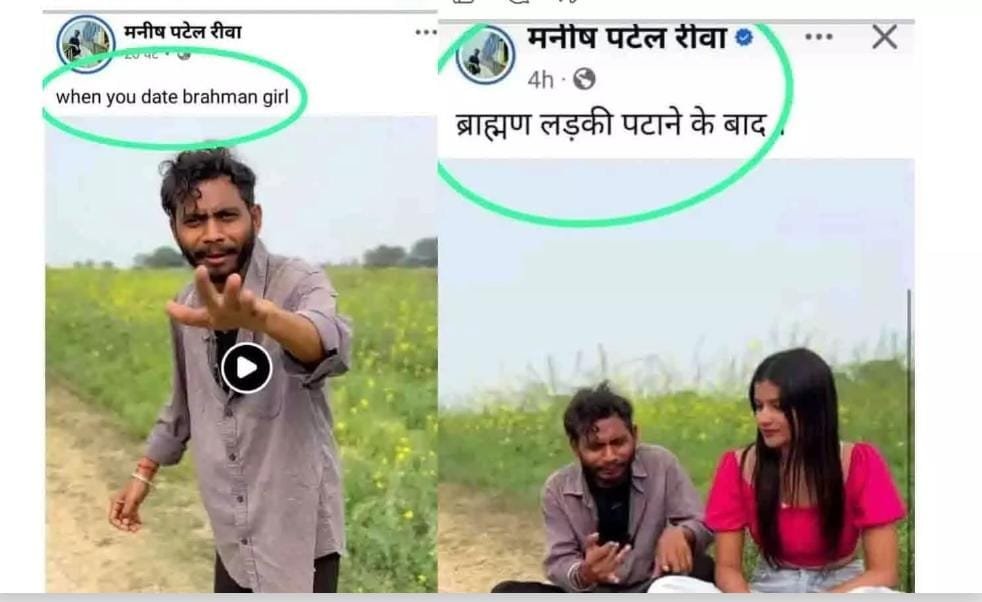Open the three-dot menu on the left post

(426, 33)
